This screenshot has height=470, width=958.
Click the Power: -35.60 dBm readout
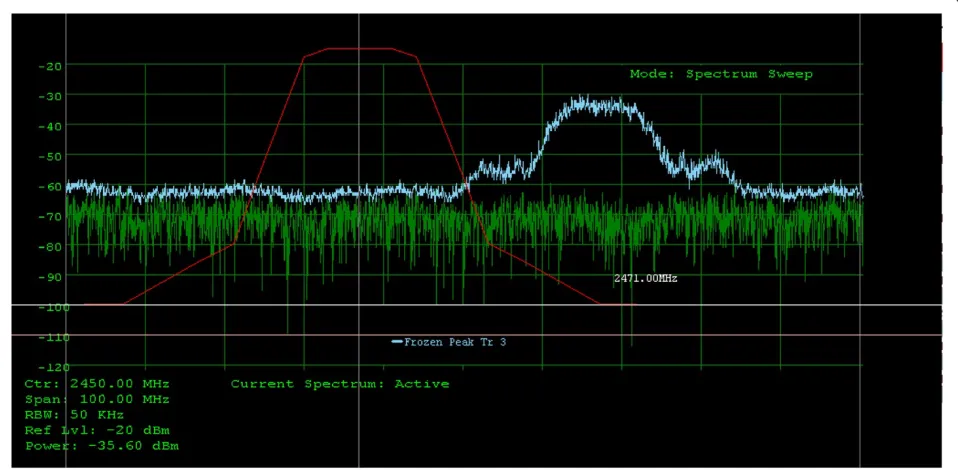click(102, 446)
